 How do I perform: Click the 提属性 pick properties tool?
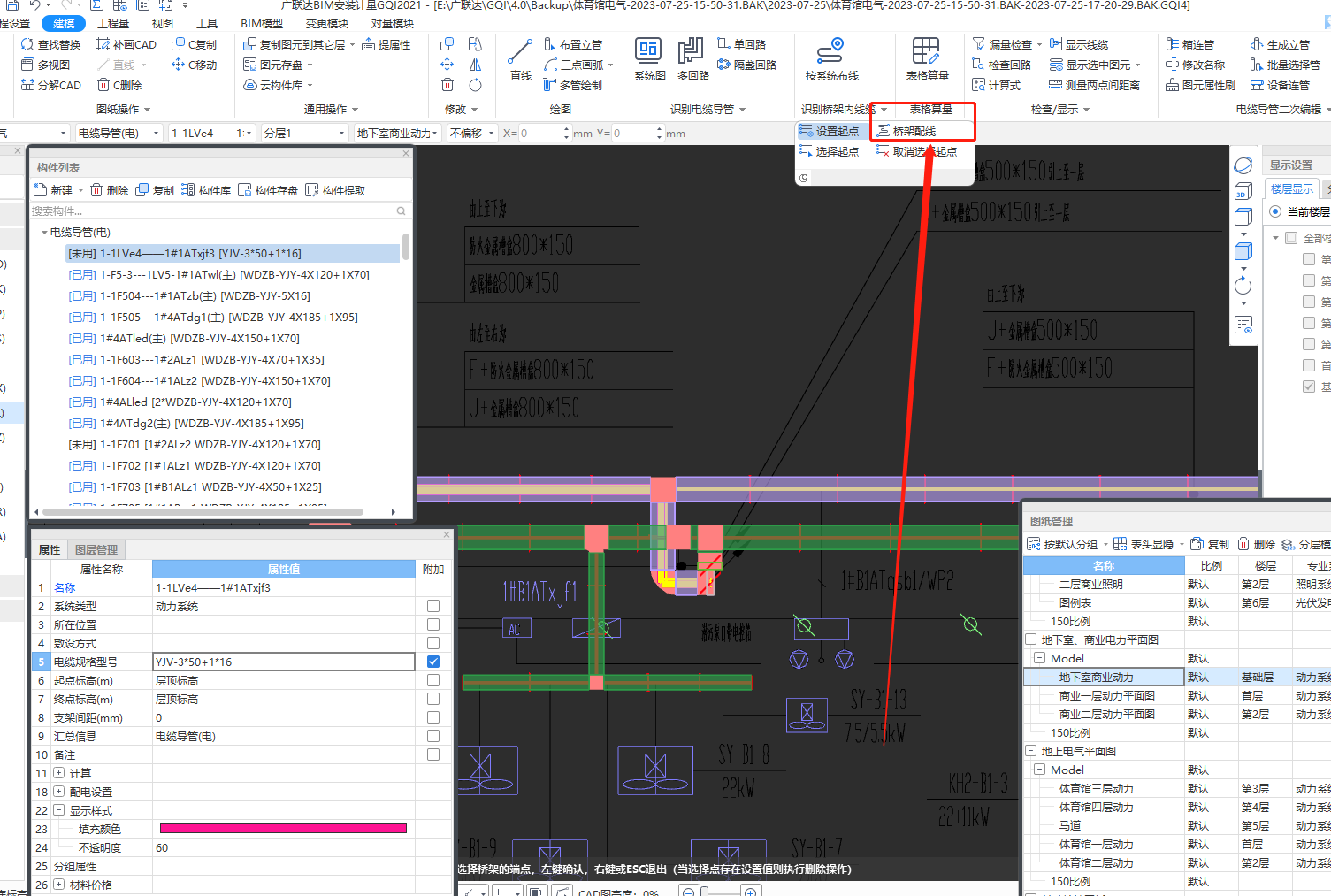click(386, 44)
